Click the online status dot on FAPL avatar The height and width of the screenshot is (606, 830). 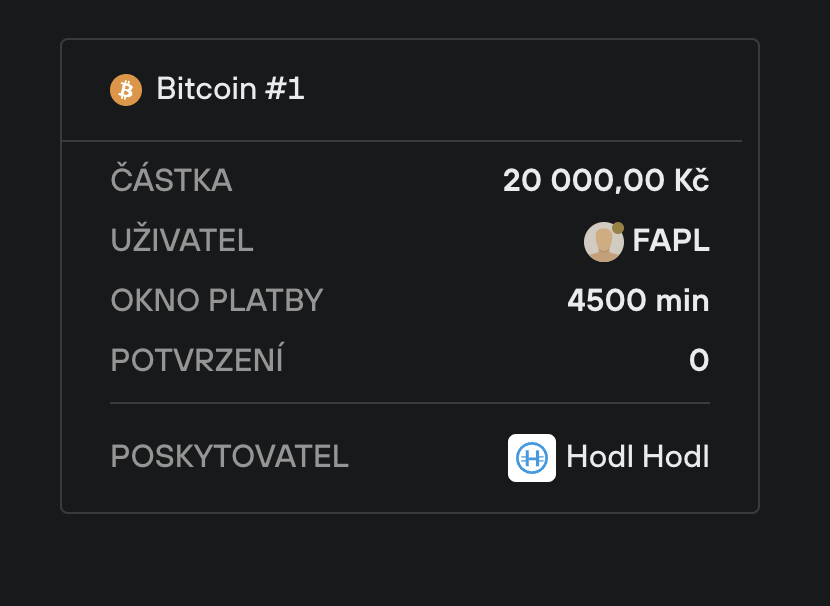point(619,226)
